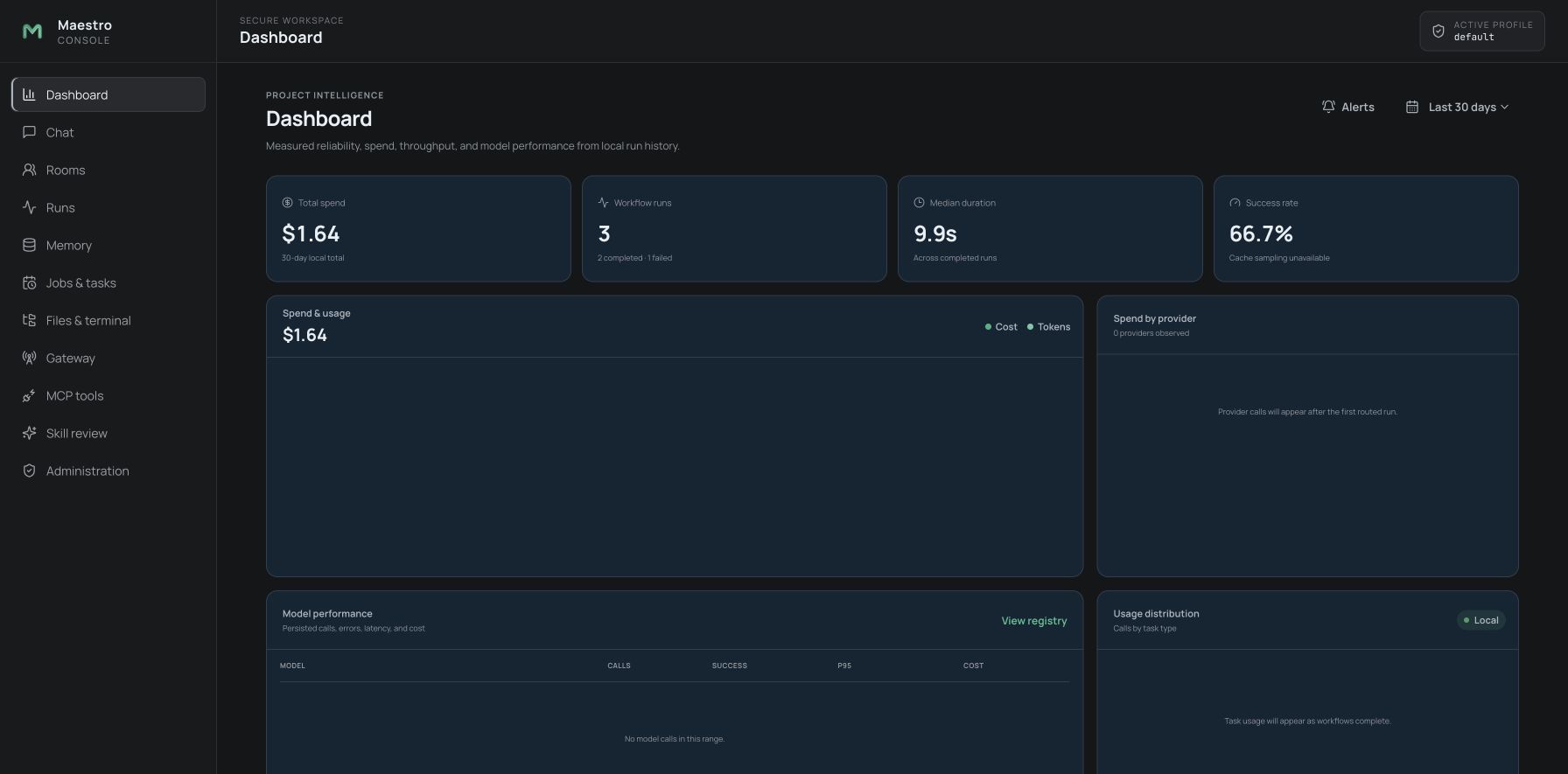Open Files & terminal
The width and height of the screenshot is (1568, 774).
coord(108,320)
